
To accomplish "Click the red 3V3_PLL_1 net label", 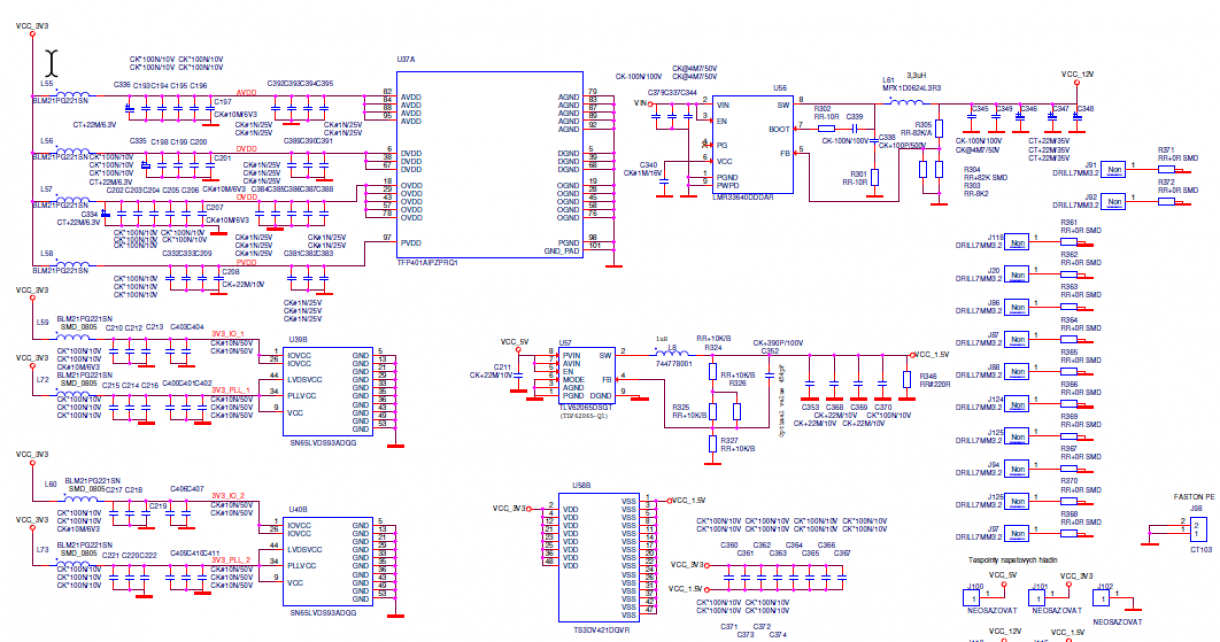I will (231, 391).
